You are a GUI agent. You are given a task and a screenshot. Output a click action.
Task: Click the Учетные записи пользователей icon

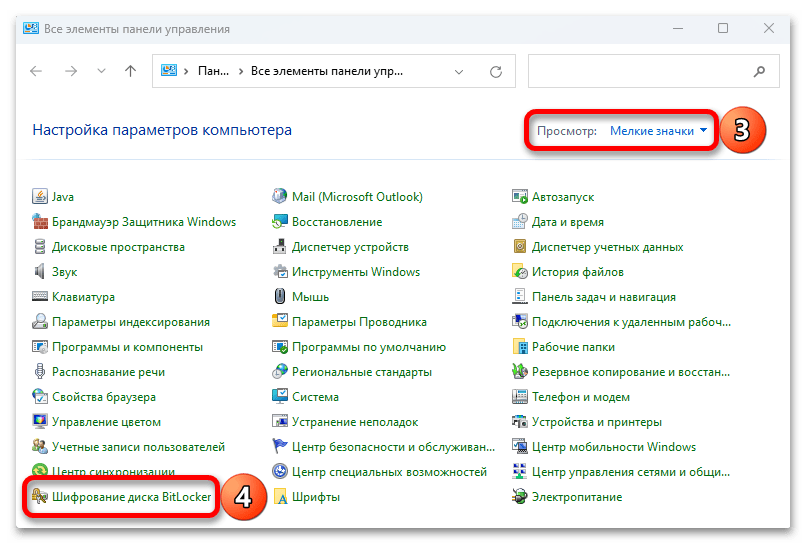[x=40, y=447]
